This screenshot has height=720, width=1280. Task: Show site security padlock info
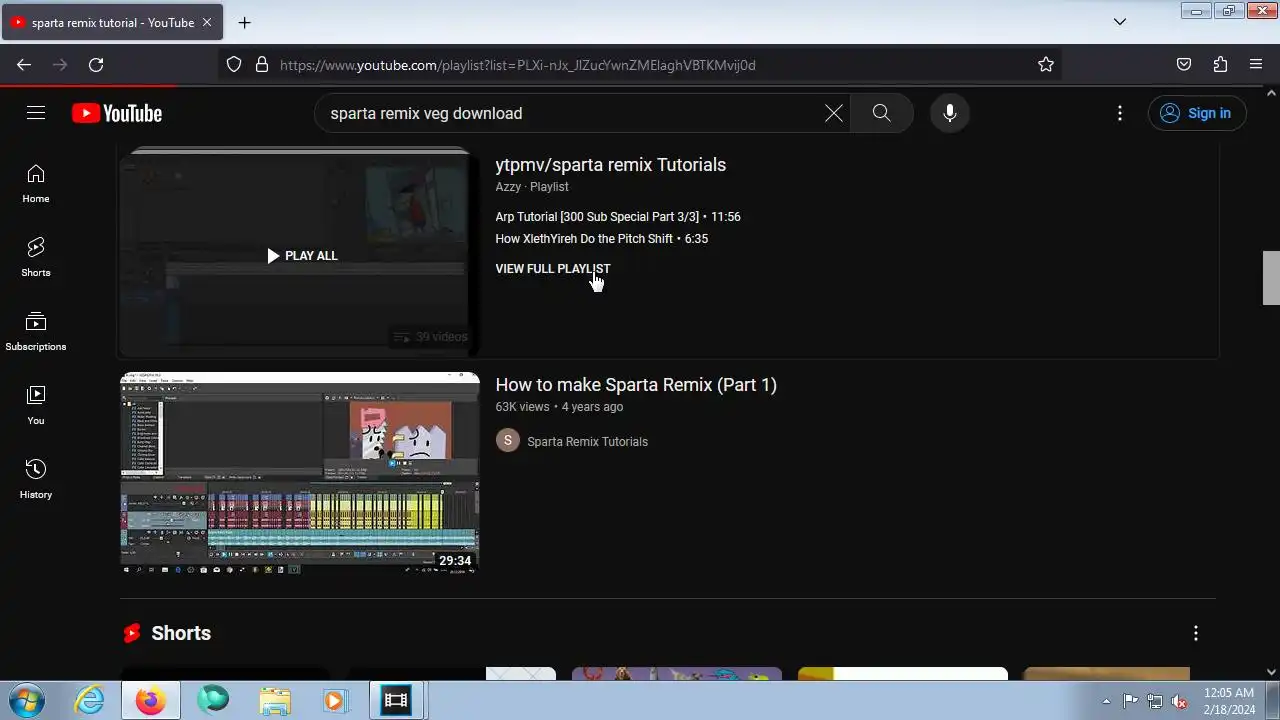(262, 65)
